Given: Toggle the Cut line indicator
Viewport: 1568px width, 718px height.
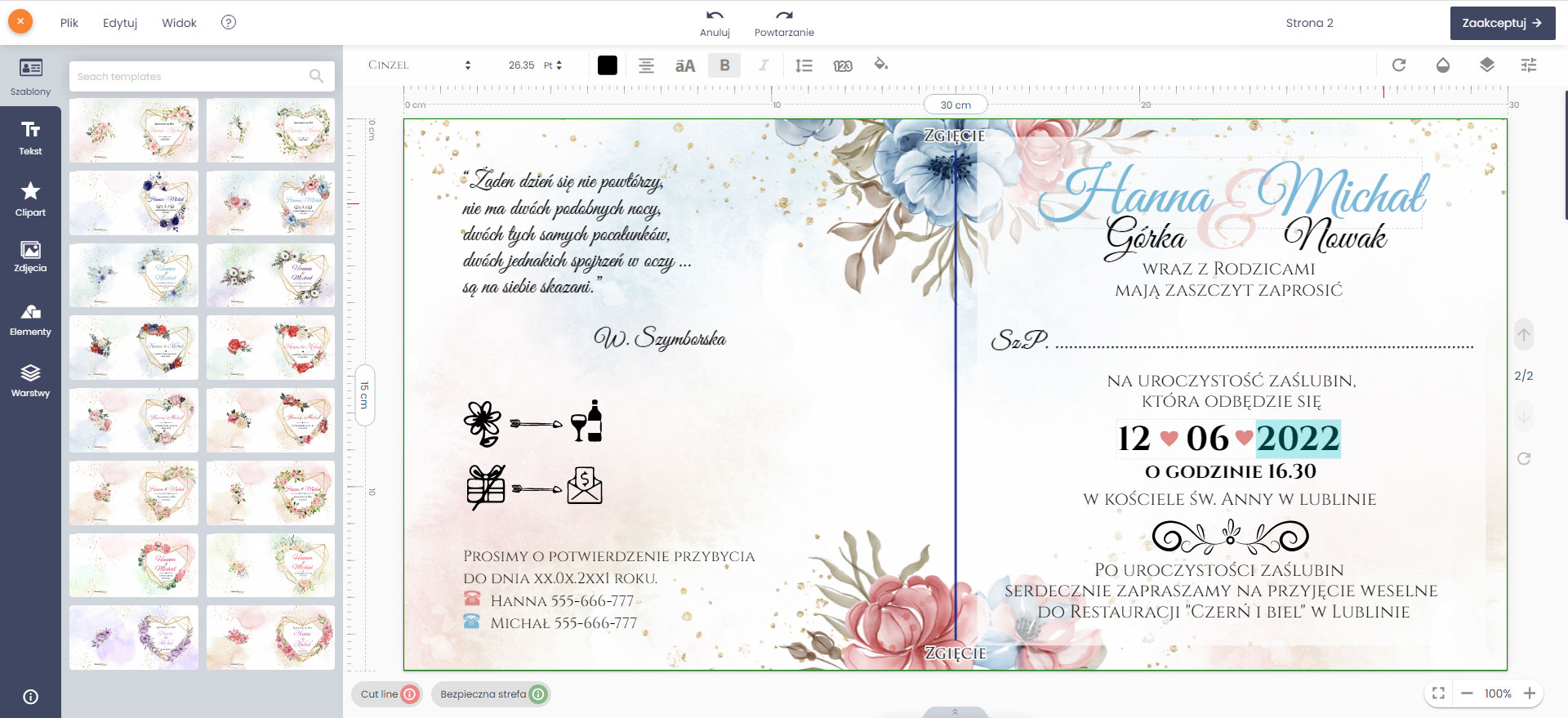Looking at the screenshot, I should 387,694.
